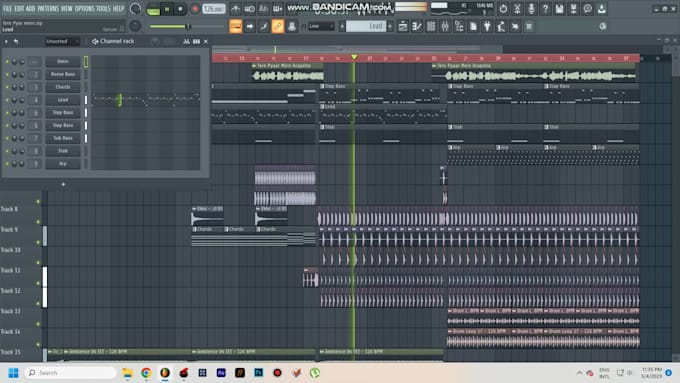Screen dimensions: 680x383
Task: Open the playlist view icon
Action: click(403, 26)
